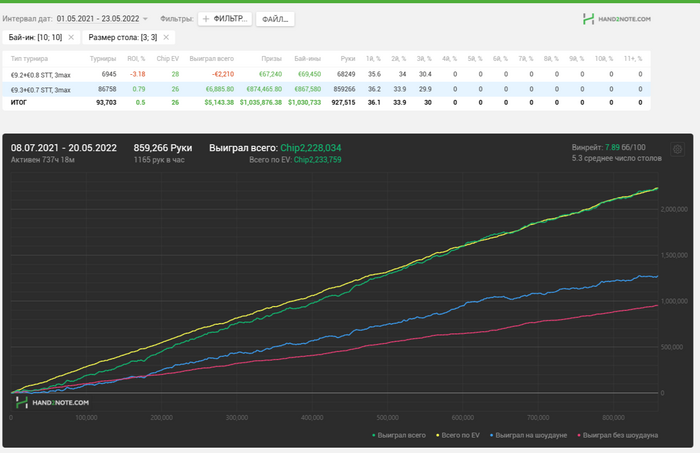
Task: Toggle the Выиграл на шоудауне legend series
Action: [528, 435]
